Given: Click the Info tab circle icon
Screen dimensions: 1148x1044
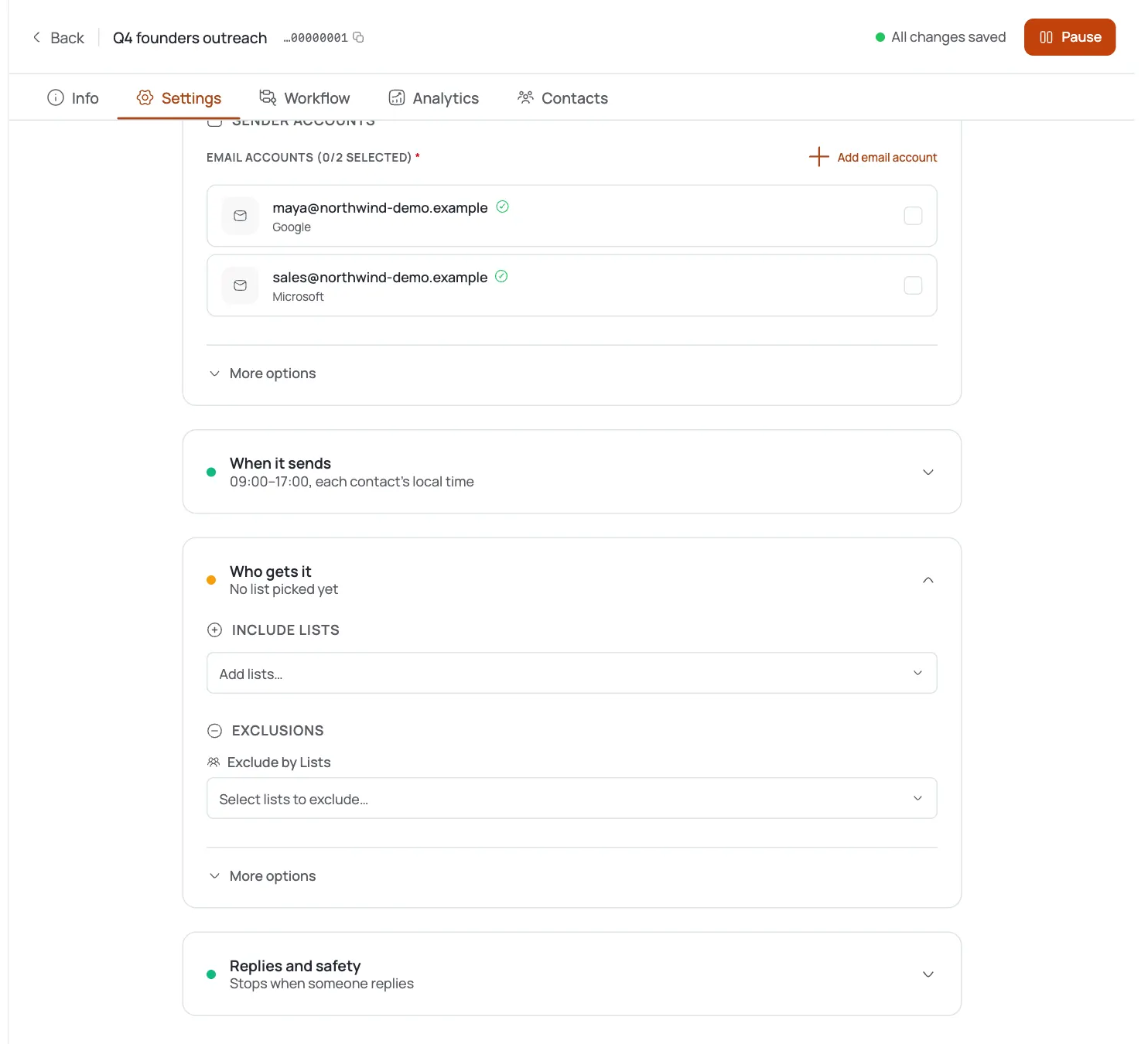Looking at the screenshot, I should (56, 97).
